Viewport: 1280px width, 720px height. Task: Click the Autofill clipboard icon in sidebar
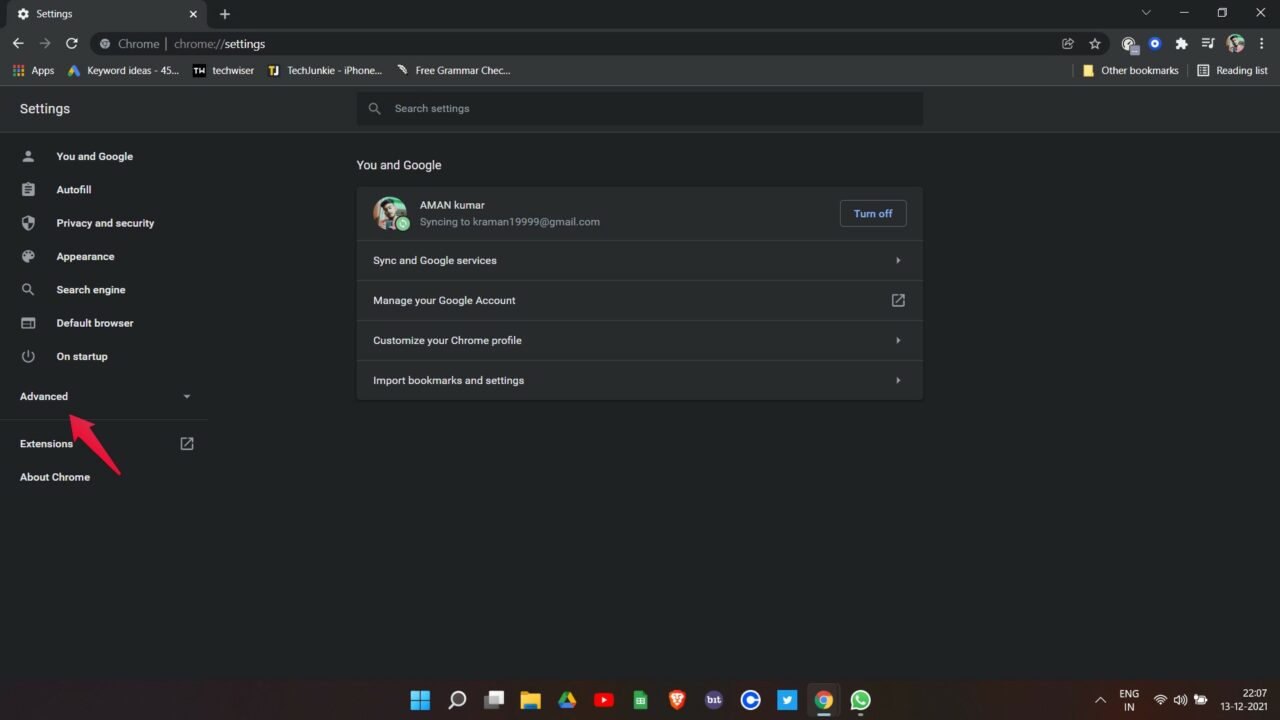click(28, 190)
